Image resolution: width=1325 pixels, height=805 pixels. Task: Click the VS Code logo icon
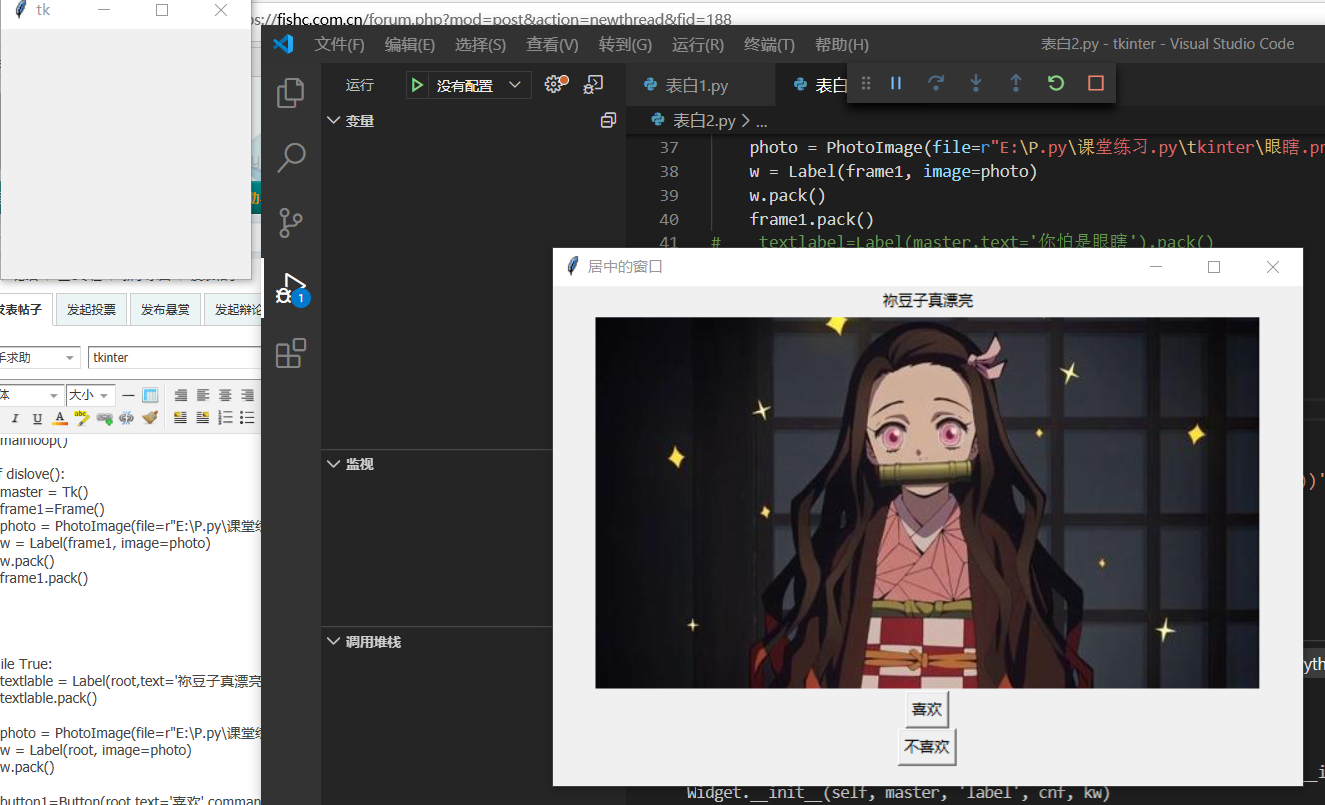tap(283, 44)
